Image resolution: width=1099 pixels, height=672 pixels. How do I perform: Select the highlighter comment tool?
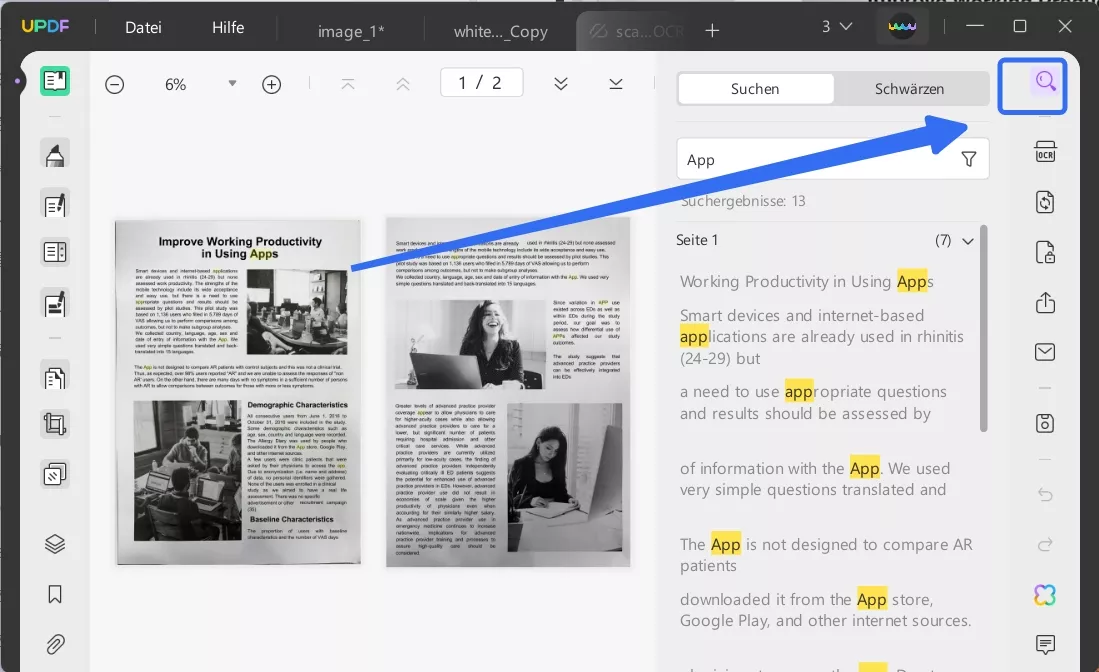(55, 155)
